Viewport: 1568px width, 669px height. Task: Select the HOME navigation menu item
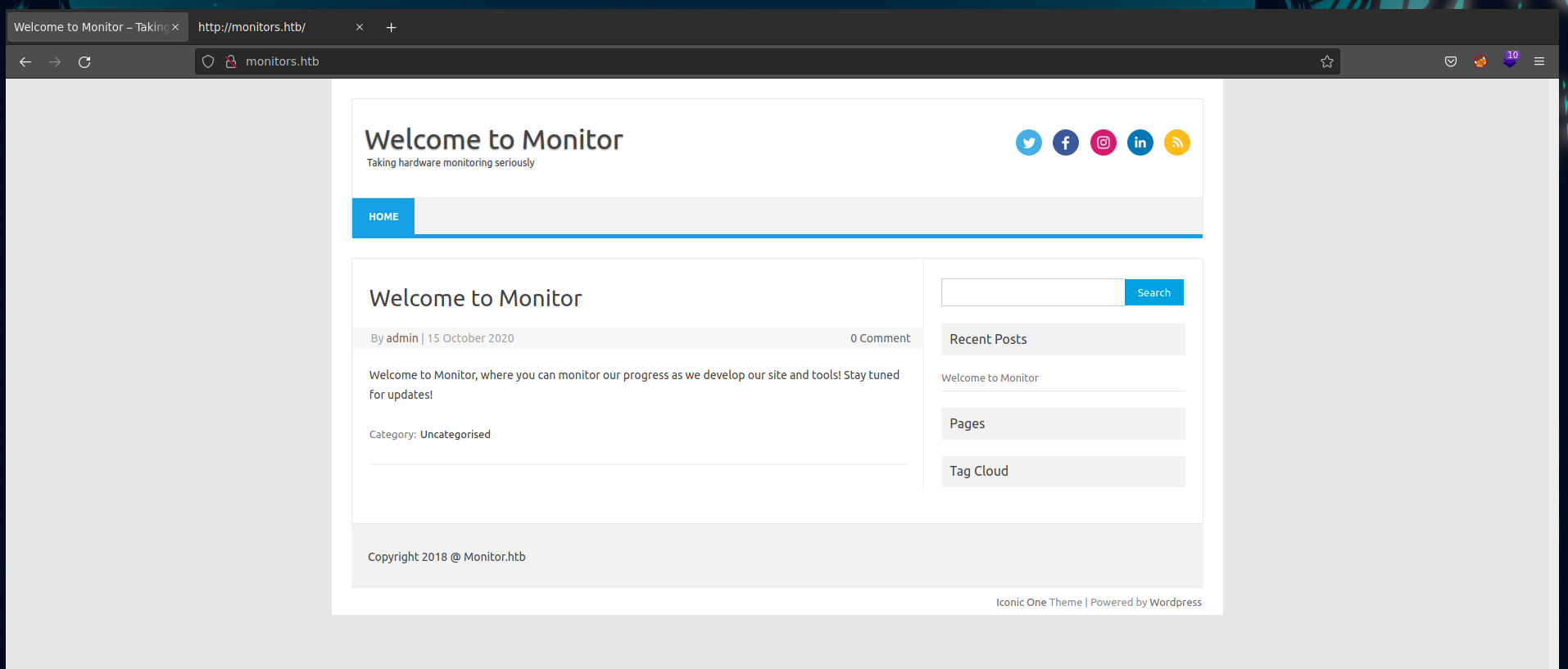click(x=383, y=217)
